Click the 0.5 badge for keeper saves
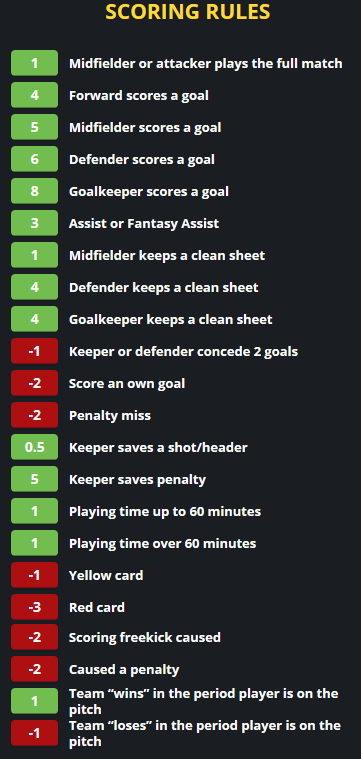 coord(34,447)
